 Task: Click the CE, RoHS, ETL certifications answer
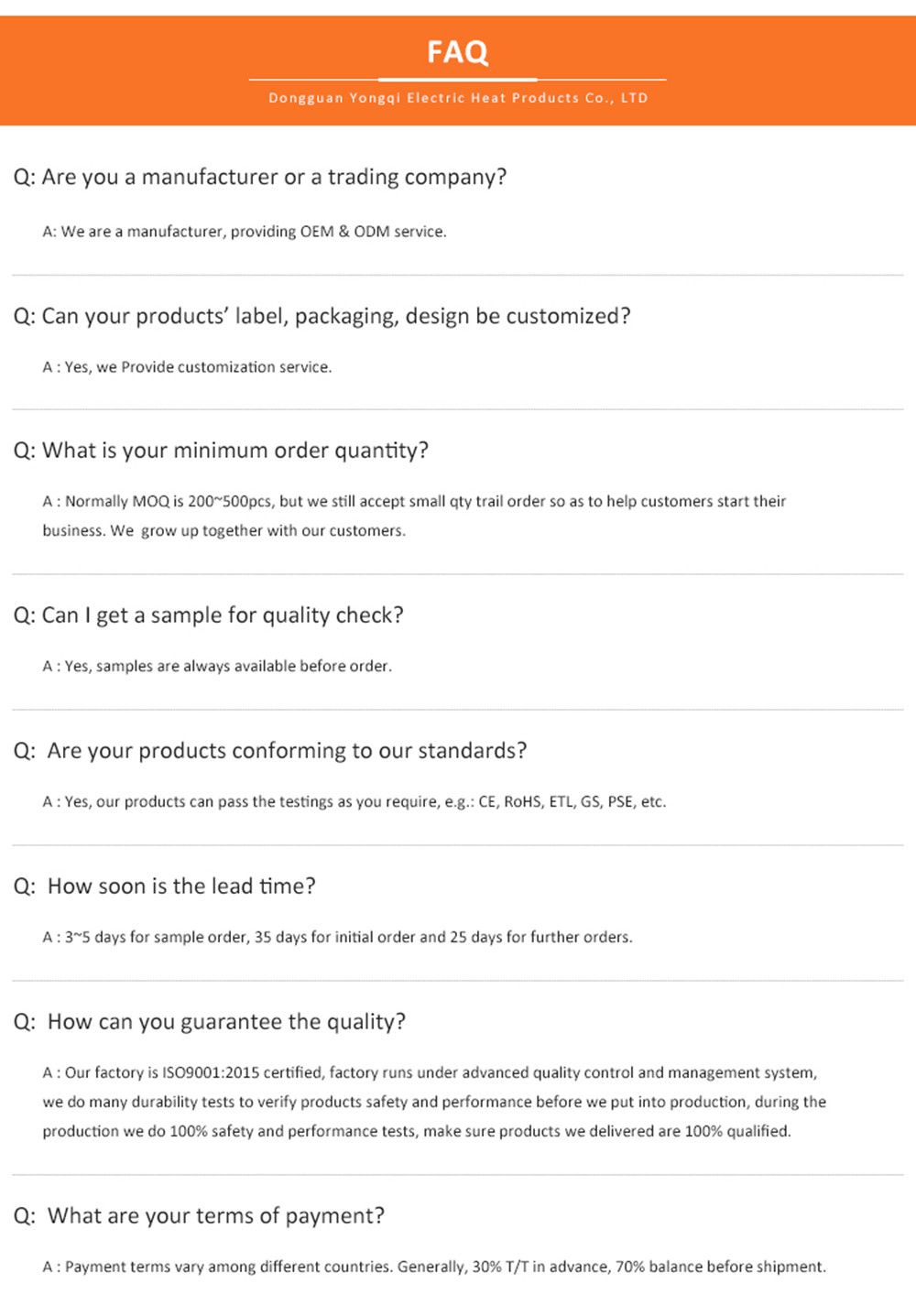click(x=354, y=802)
